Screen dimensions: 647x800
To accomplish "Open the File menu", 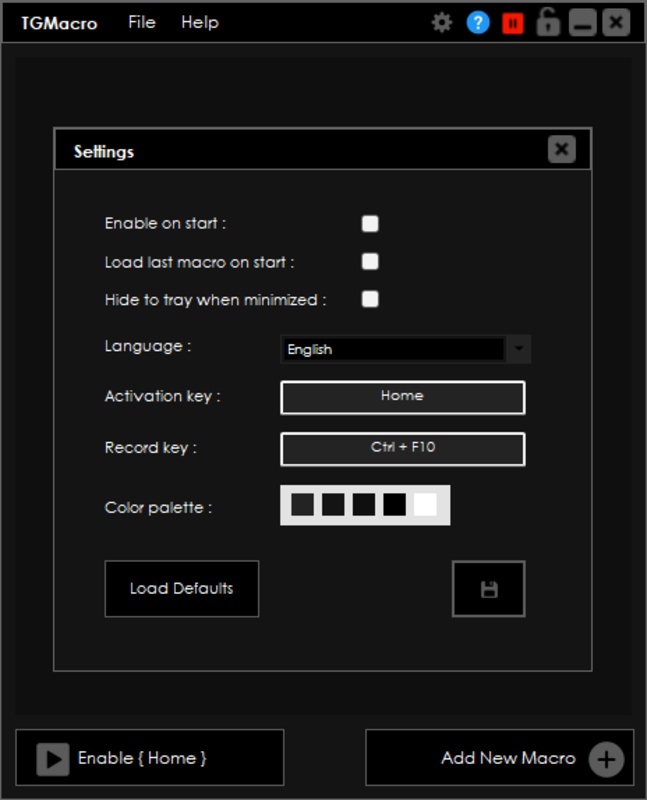I will pos(142,22).
